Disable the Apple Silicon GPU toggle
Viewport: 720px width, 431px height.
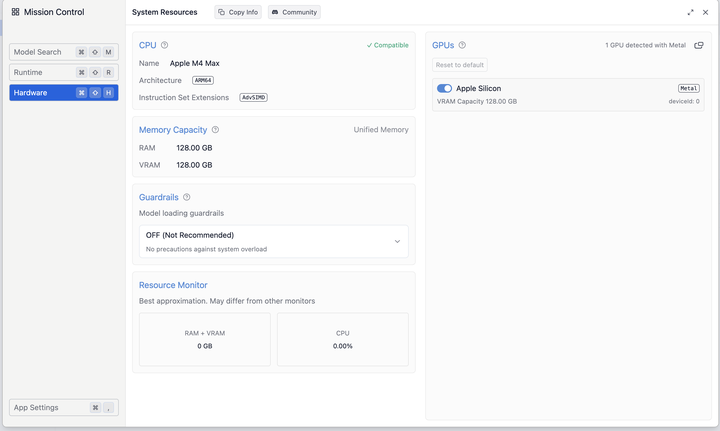click(444, 88)
